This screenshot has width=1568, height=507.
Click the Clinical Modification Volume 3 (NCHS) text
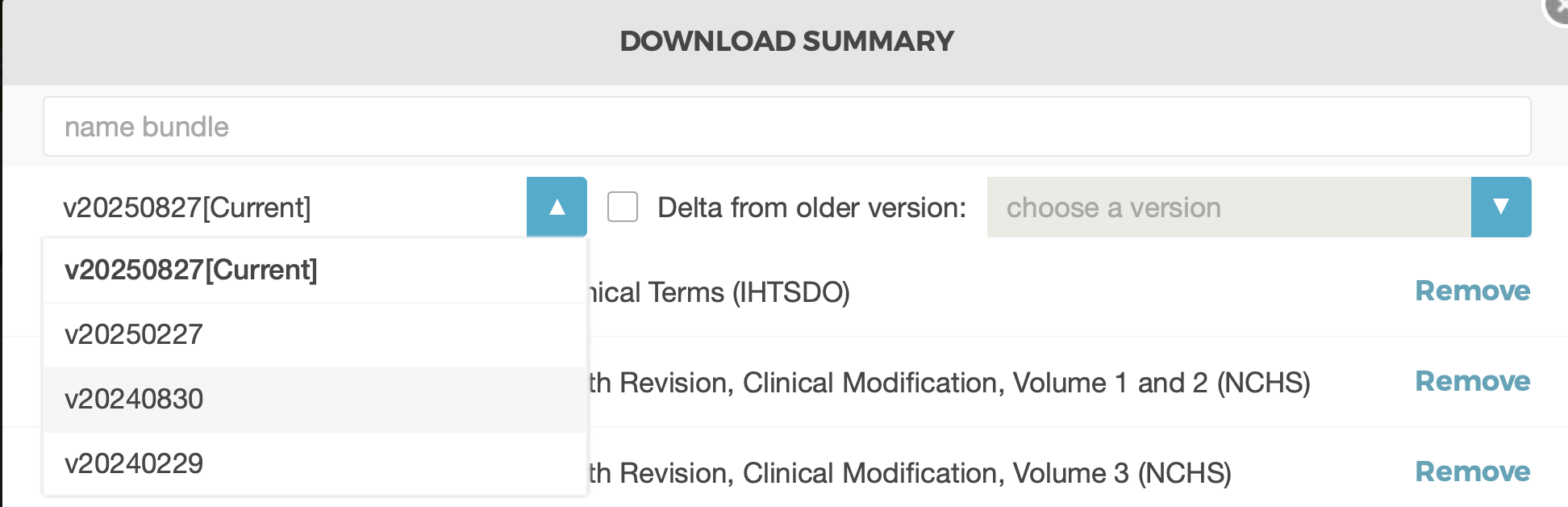point(909,473)
